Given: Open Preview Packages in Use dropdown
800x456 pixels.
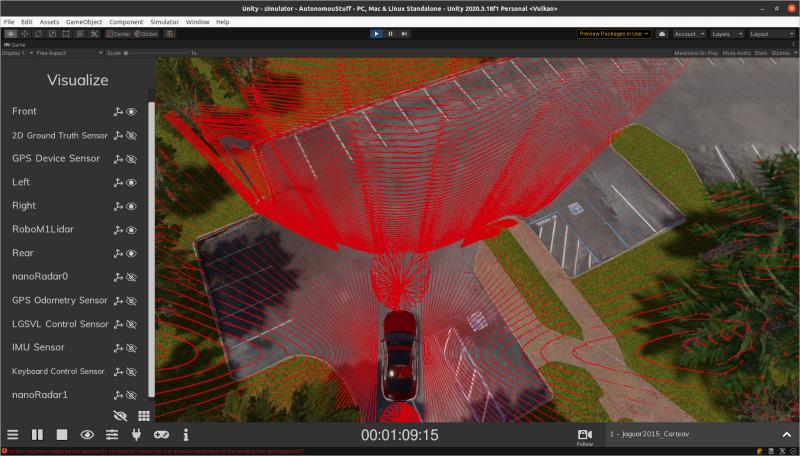Looking at the screenshot, I should pos(614,34).
